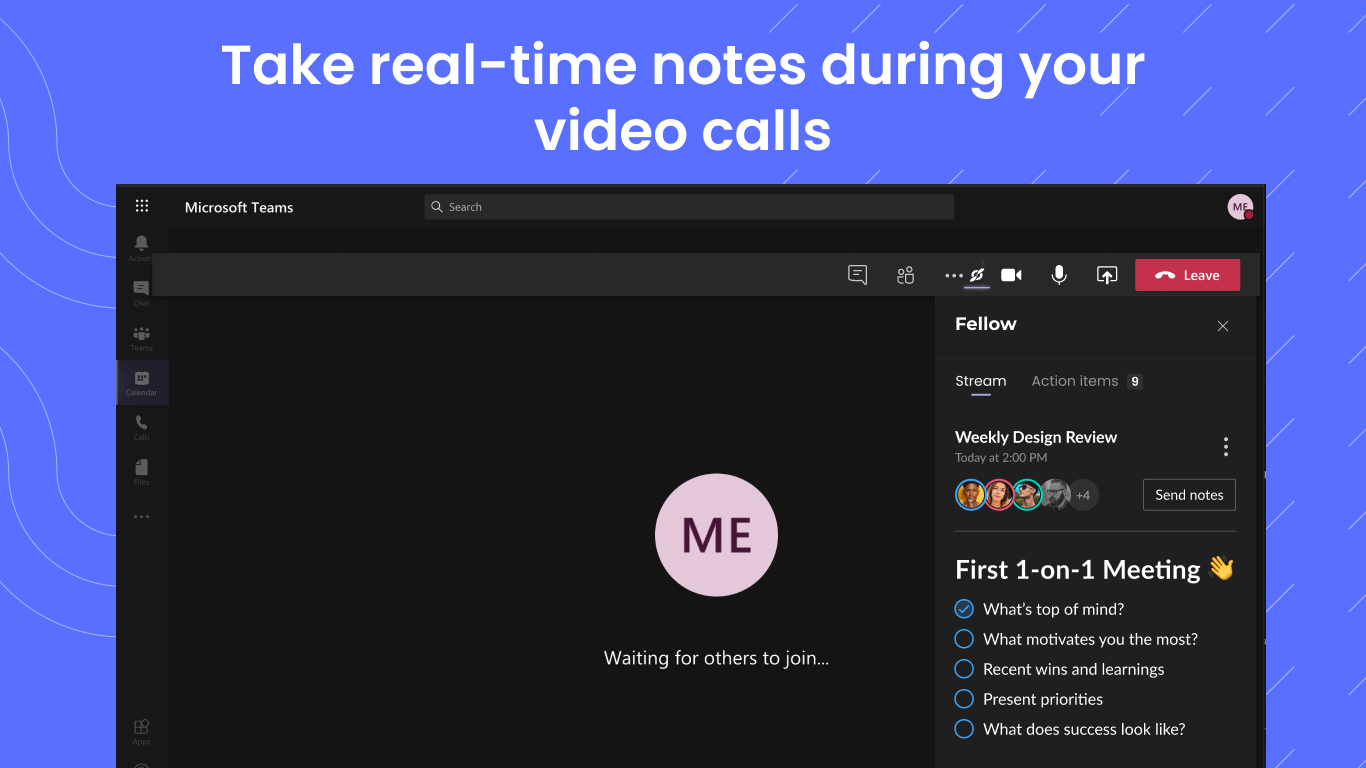Open Activity in the Teams sidebar
The width and height of the screenshot is (1366, 768).
[x=142, y=248]
